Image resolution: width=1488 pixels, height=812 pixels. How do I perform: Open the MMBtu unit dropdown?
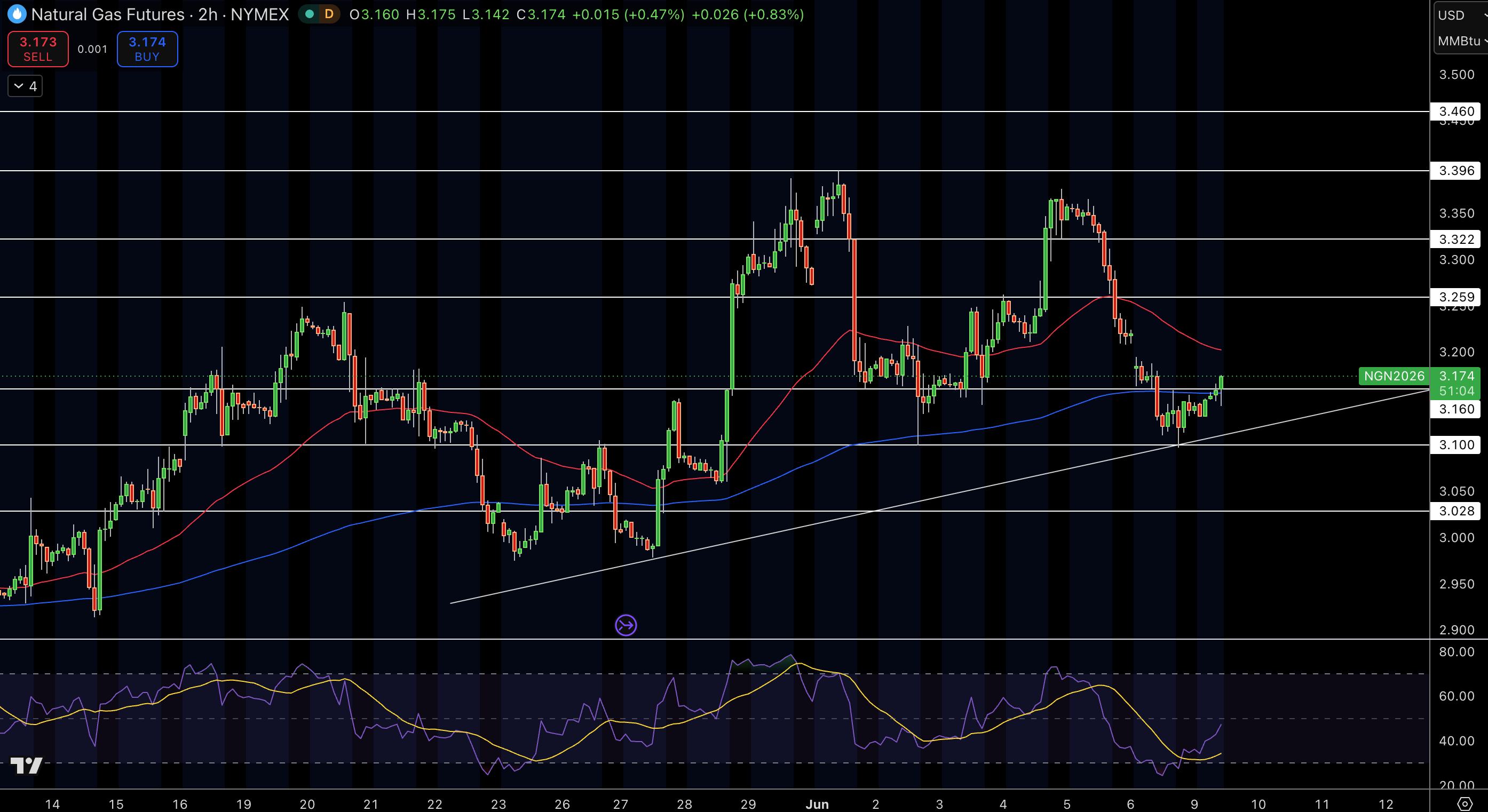point(1460,41)
